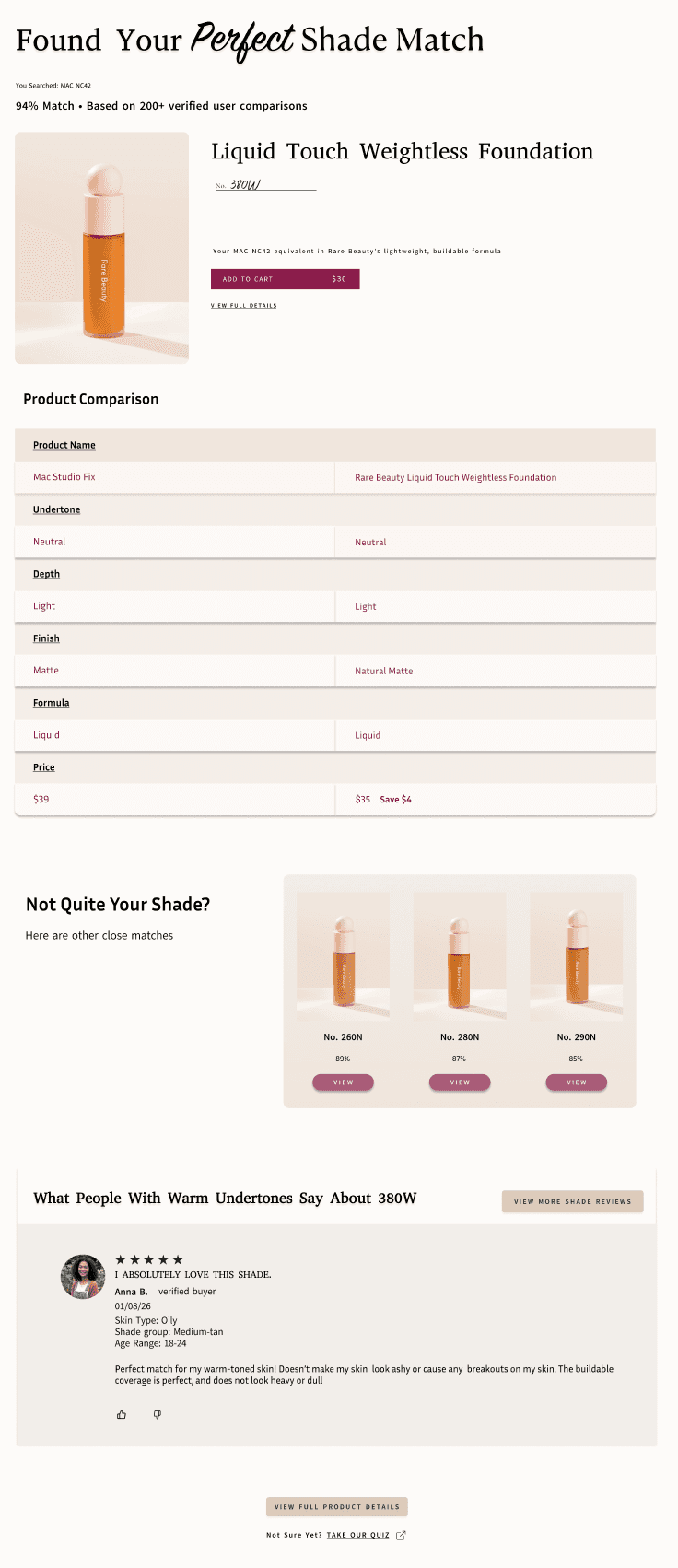Click View More Shade Reviews button
678x1568 pixels.
[573, 1201]
